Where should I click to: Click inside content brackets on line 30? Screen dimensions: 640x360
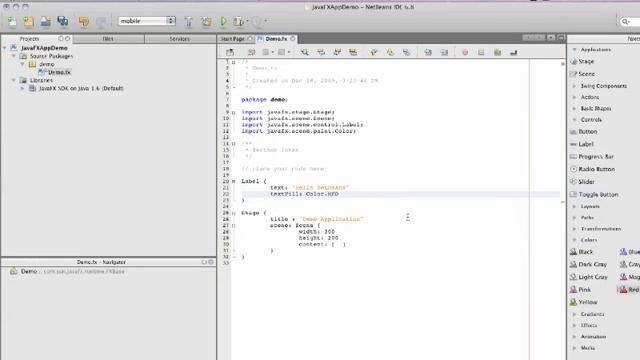pos(339,244)
